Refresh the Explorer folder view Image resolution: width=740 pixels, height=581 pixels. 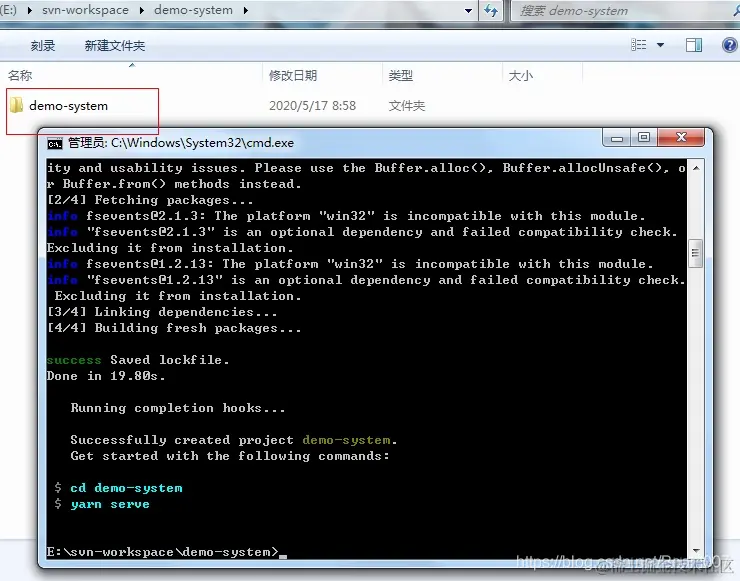pos(491,10)
